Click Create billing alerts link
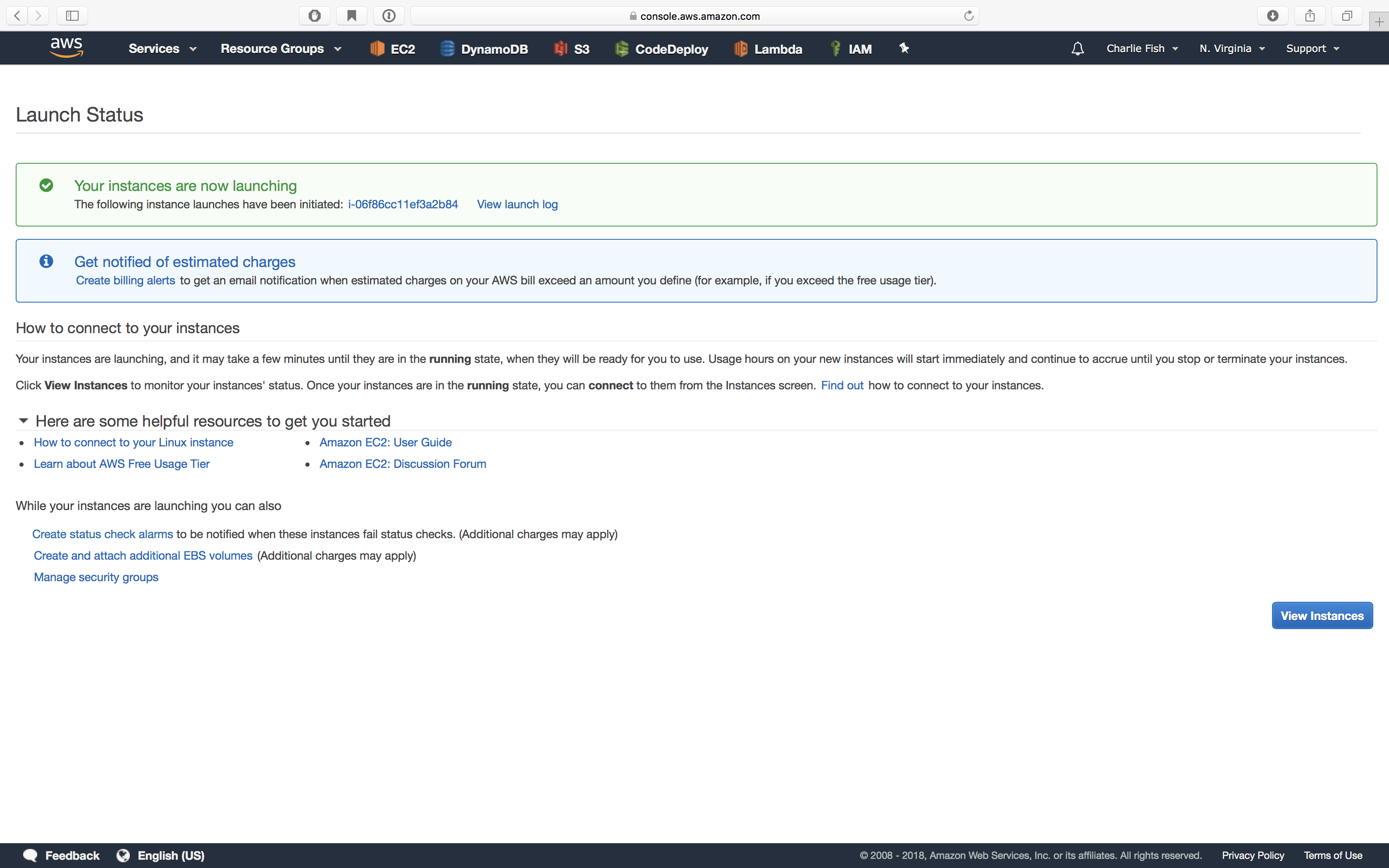The height and width of the screenshot is (868, 1389). (x=125, y=281)
